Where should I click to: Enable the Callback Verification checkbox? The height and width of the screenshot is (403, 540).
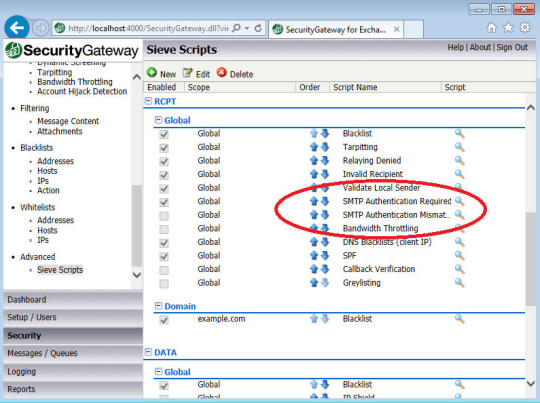point(164,270)
